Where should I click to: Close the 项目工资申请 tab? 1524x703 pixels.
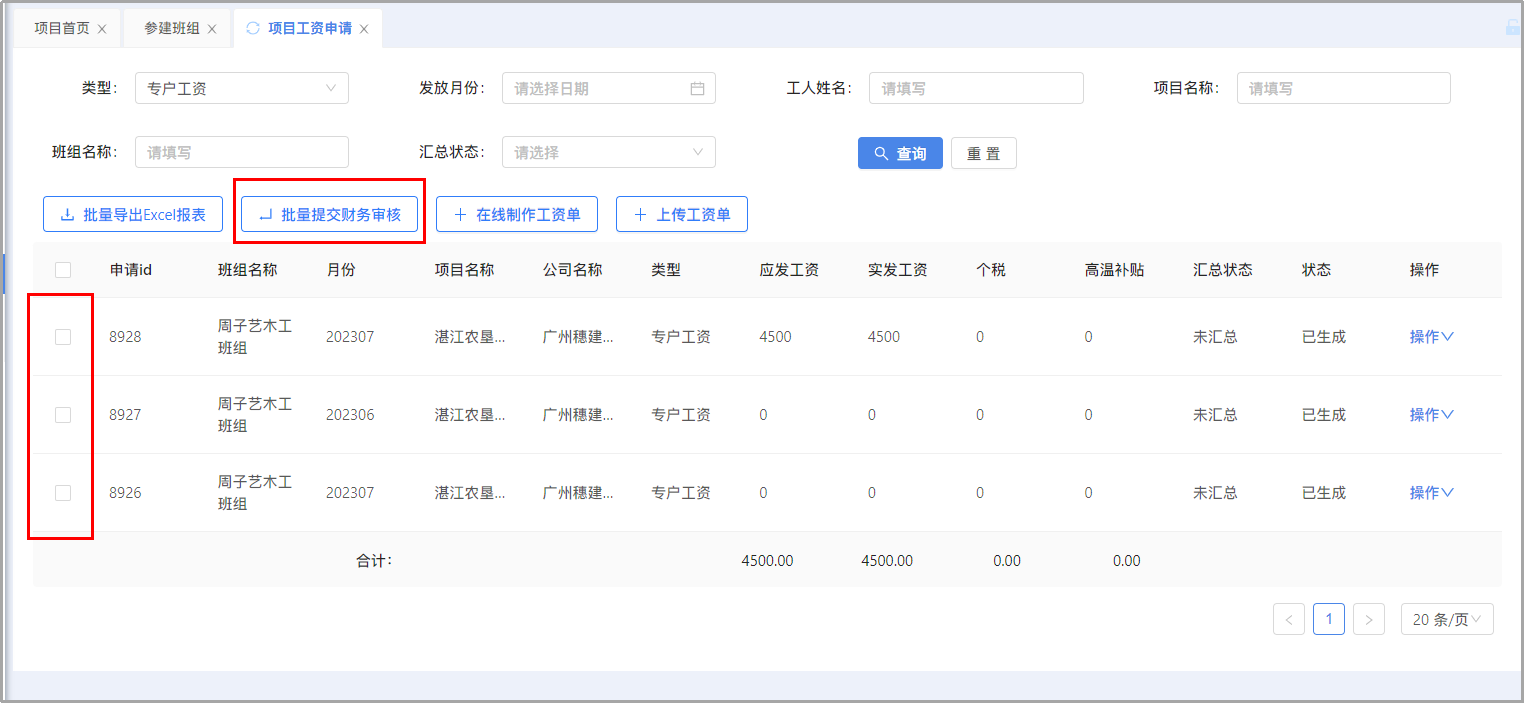pos(364,29)
